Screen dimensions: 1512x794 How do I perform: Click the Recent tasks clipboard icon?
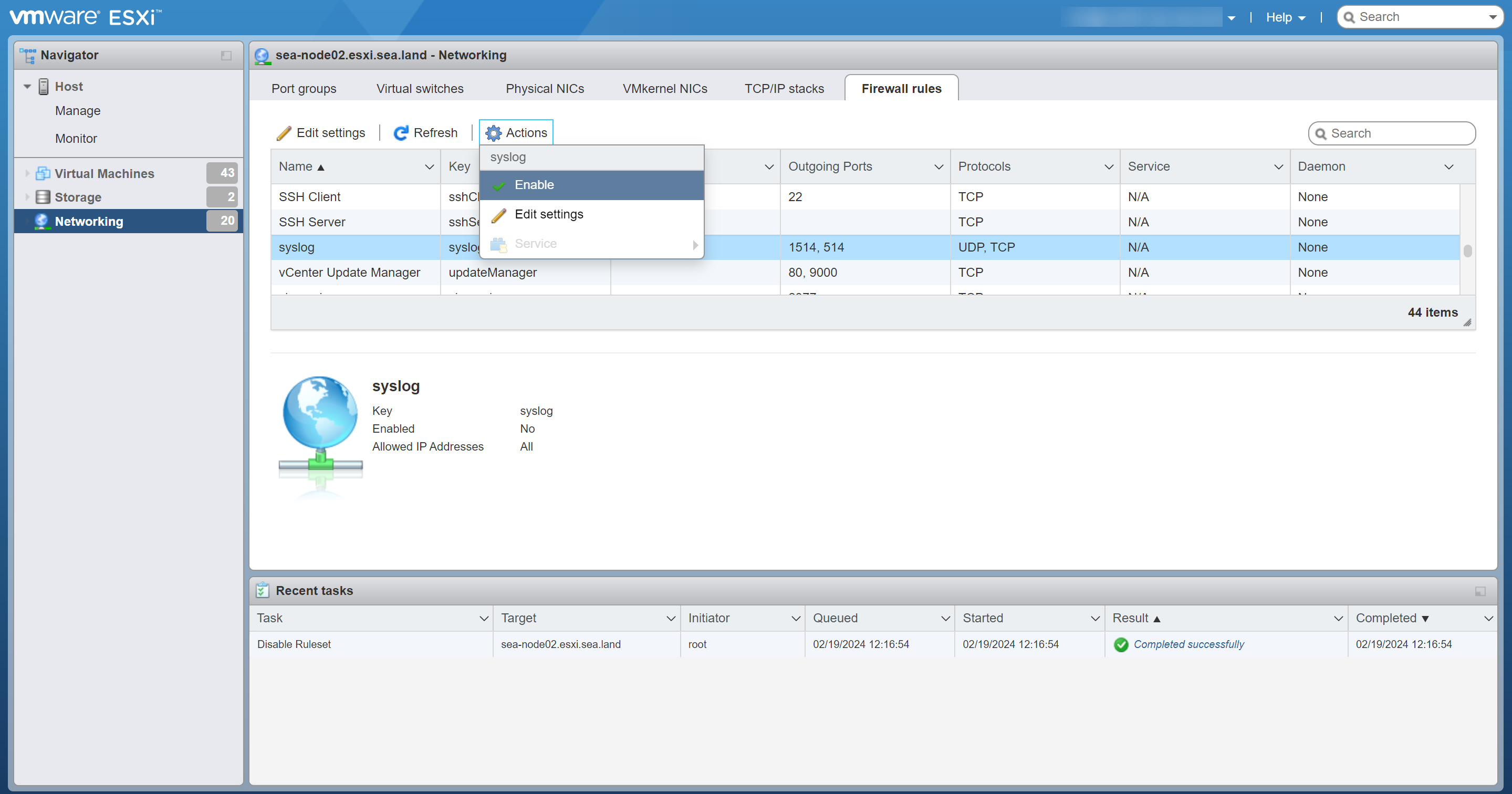[262, 590]
